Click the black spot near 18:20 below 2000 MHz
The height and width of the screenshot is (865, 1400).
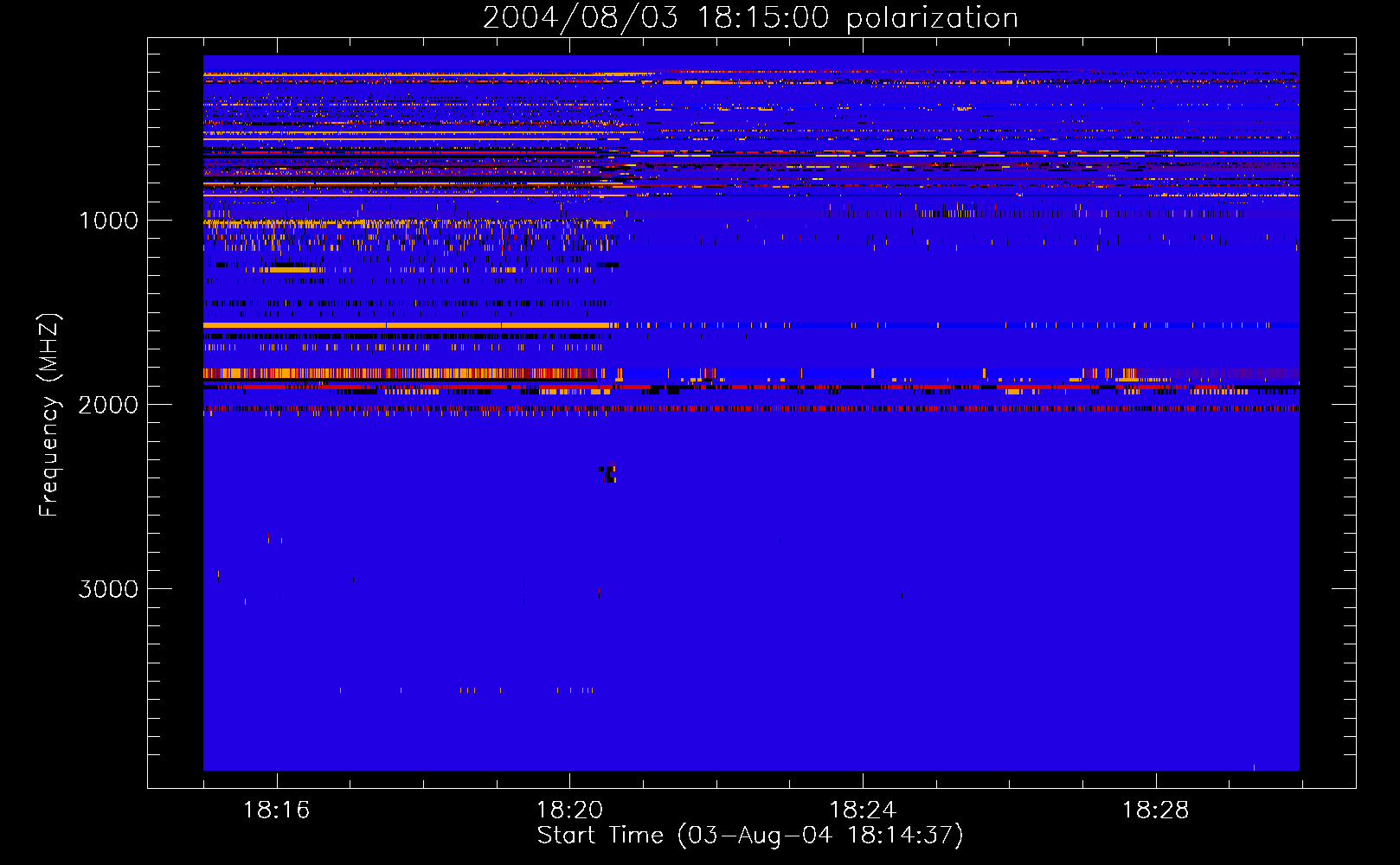608,473
